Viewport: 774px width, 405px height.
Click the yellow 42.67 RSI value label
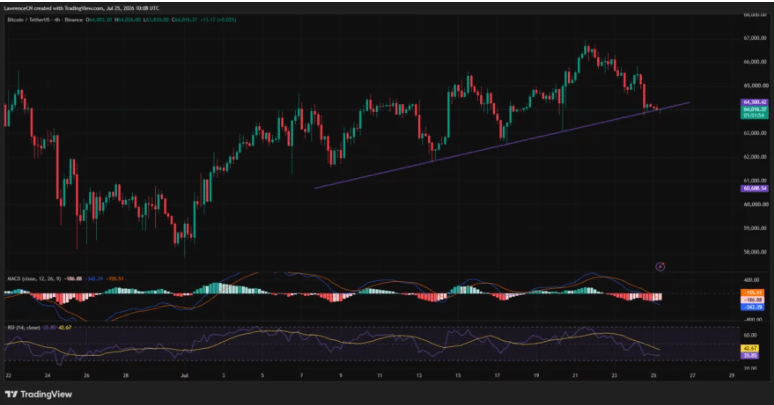(750, 348)
